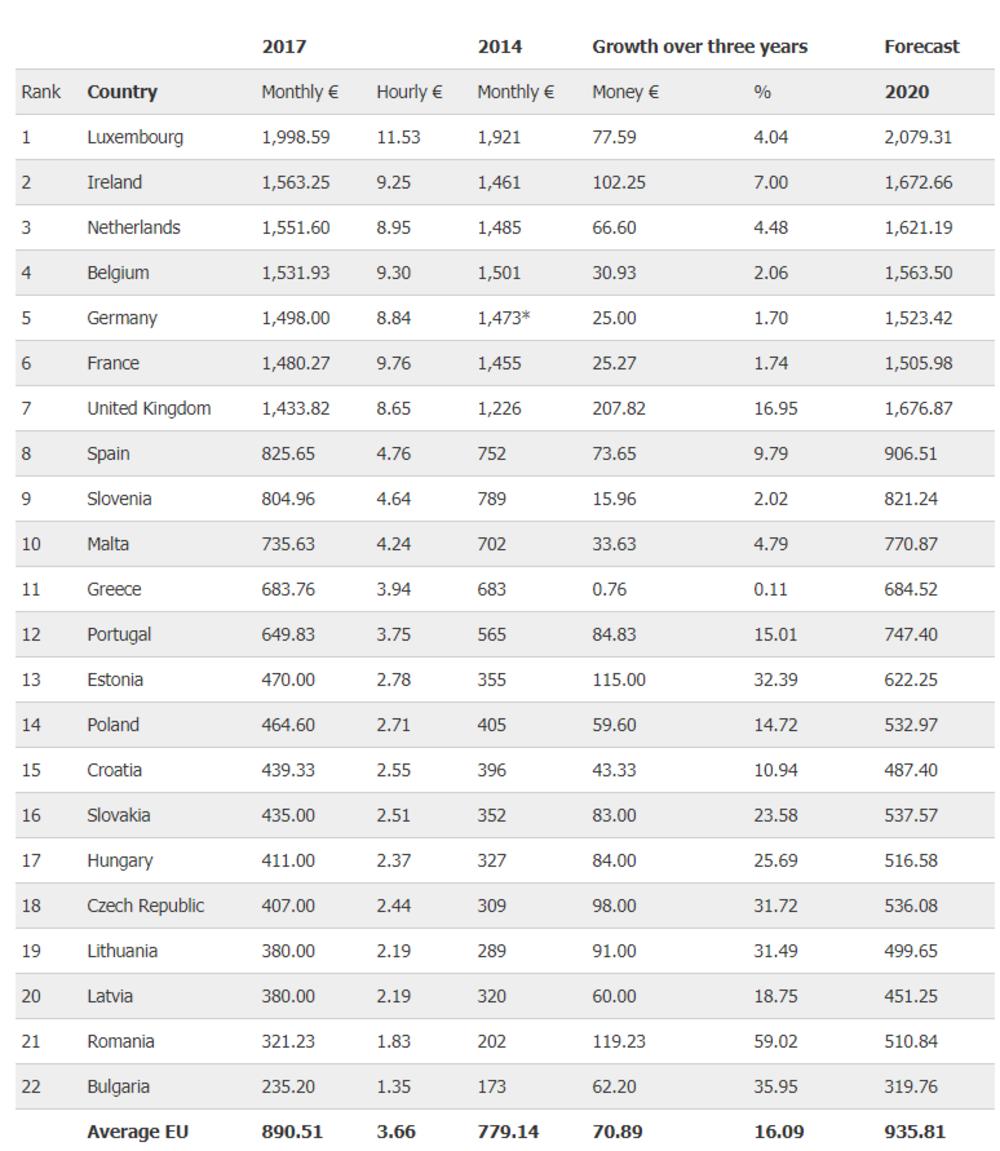Image resolution: width=1000 pixels, height=1151 pixels.
Task: Click Estonia's forecast value 622.25
Action: pos(911,679)
